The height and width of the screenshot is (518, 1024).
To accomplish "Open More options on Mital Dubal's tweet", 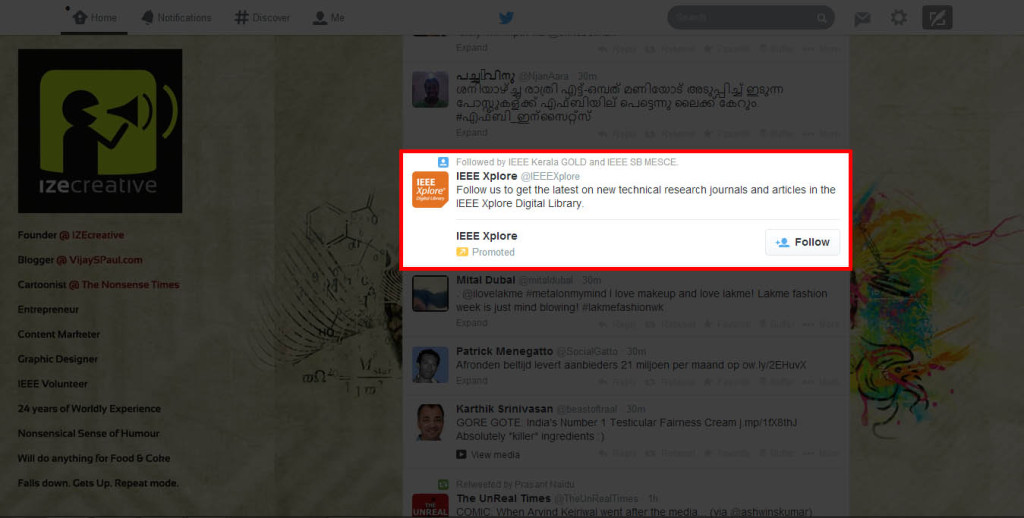I will point(822,324).
